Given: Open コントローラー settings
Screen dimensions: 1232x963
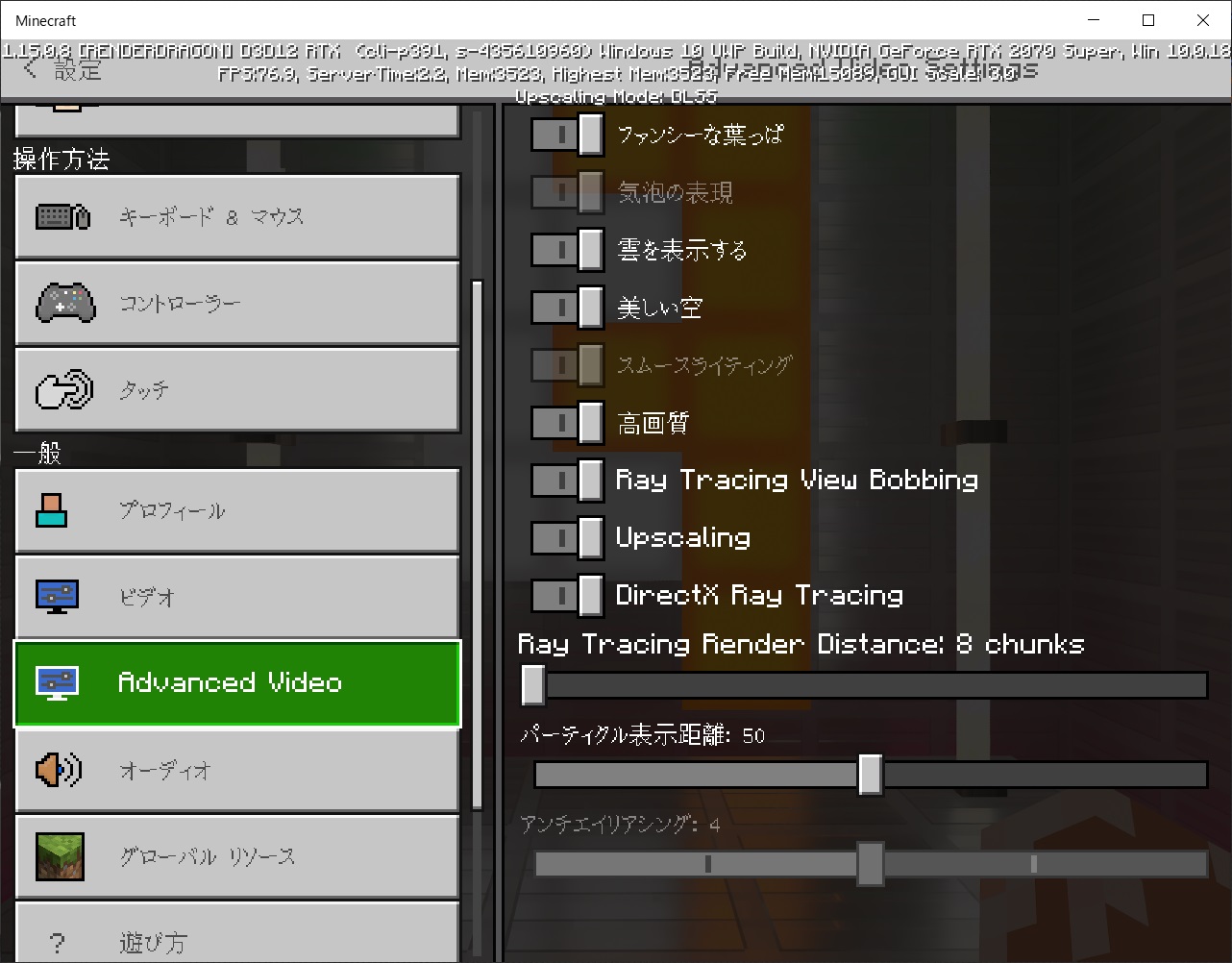Looking at the screenshot, I should (237, 303).
